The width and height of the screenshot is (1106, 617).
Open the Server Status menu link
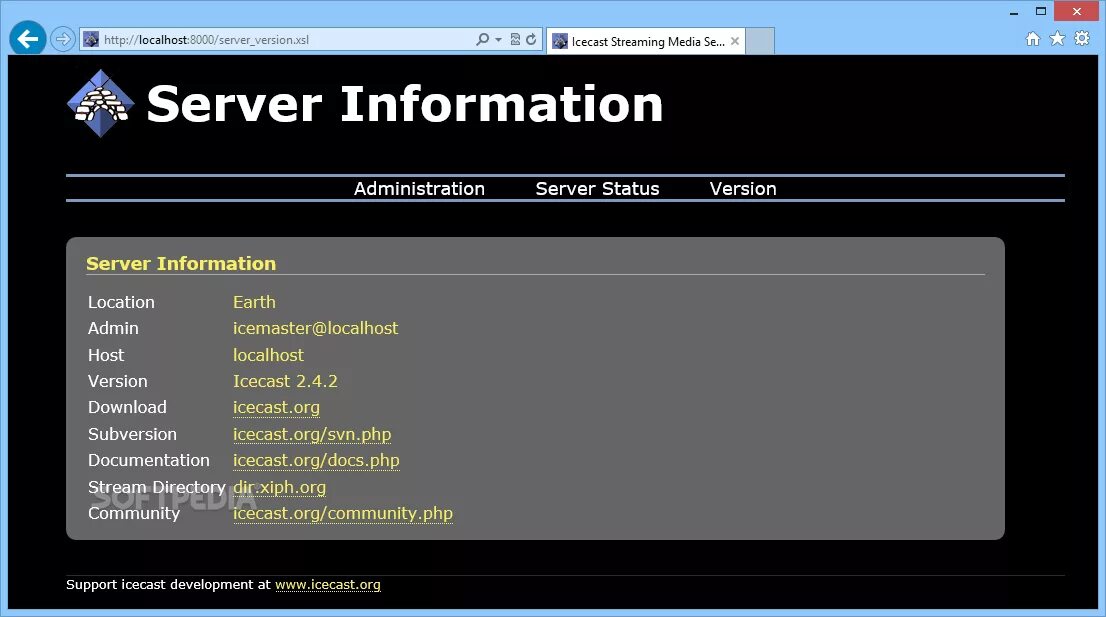click(597, 189)
